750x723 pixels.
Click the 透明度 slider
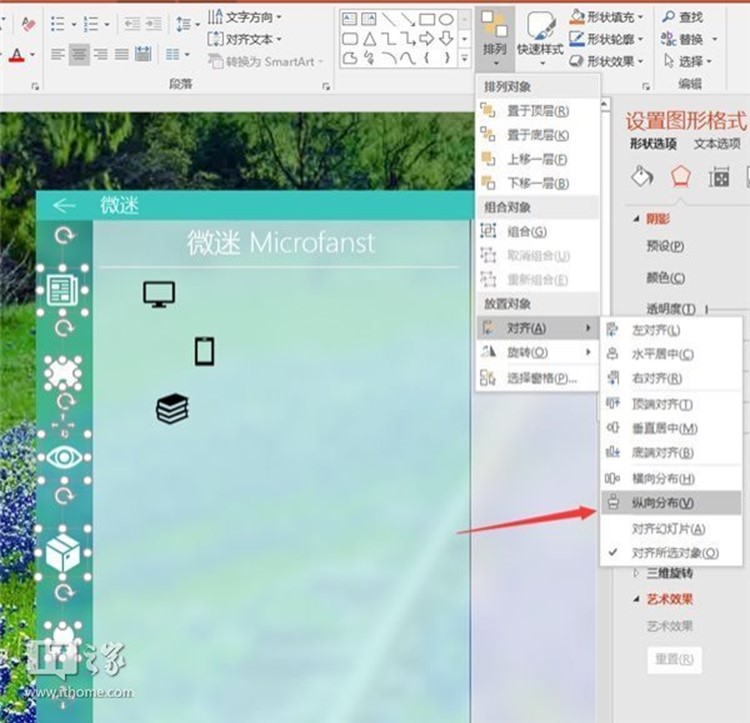coord(709,309)
